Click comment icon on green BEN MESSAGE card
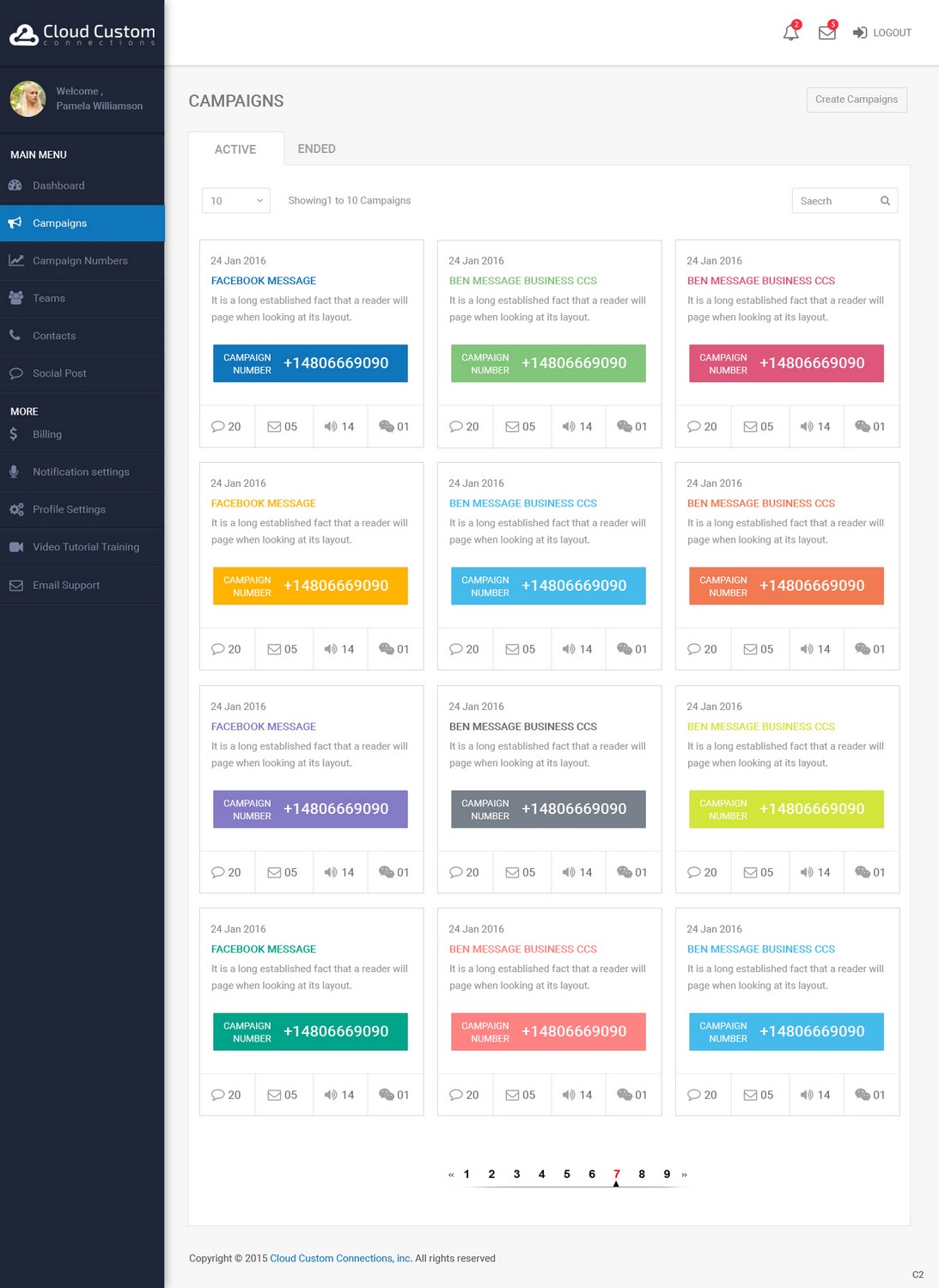The height and width of the screenshot is (1288, 939). point(456,427)
